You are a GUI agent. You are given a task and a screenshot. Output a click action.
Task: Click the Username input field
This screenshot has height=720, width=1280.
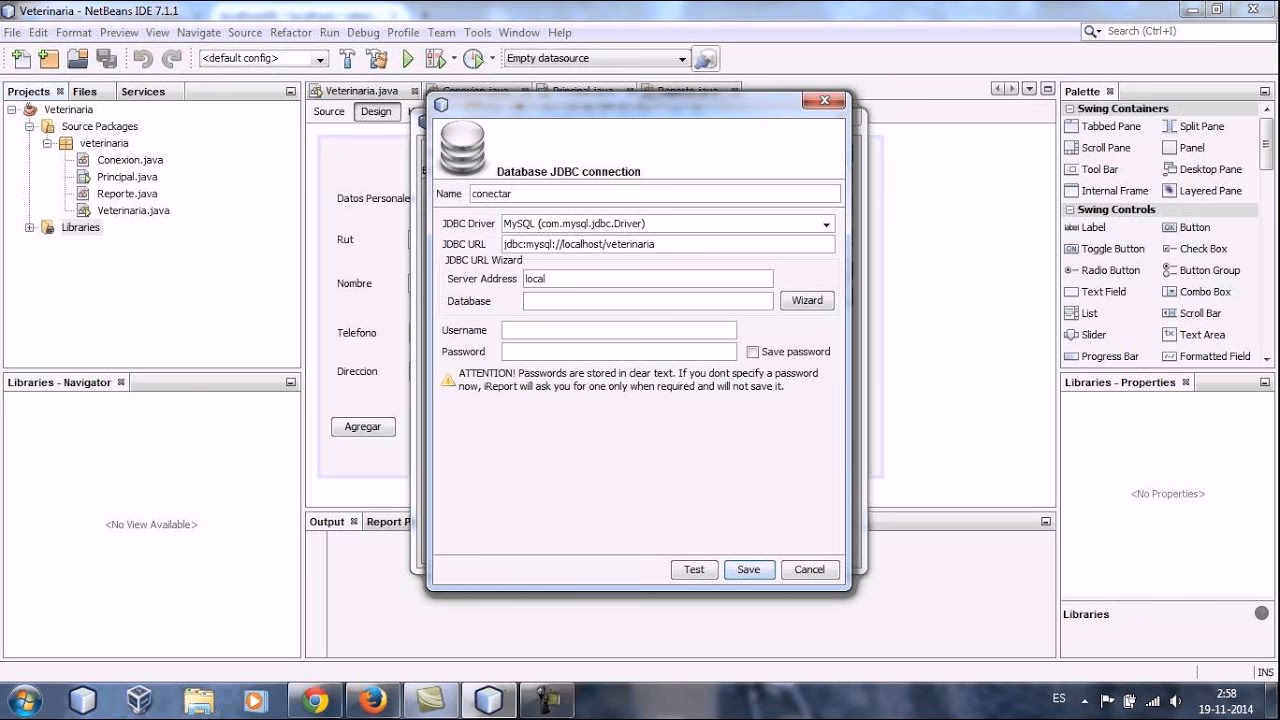pos(618,330)
